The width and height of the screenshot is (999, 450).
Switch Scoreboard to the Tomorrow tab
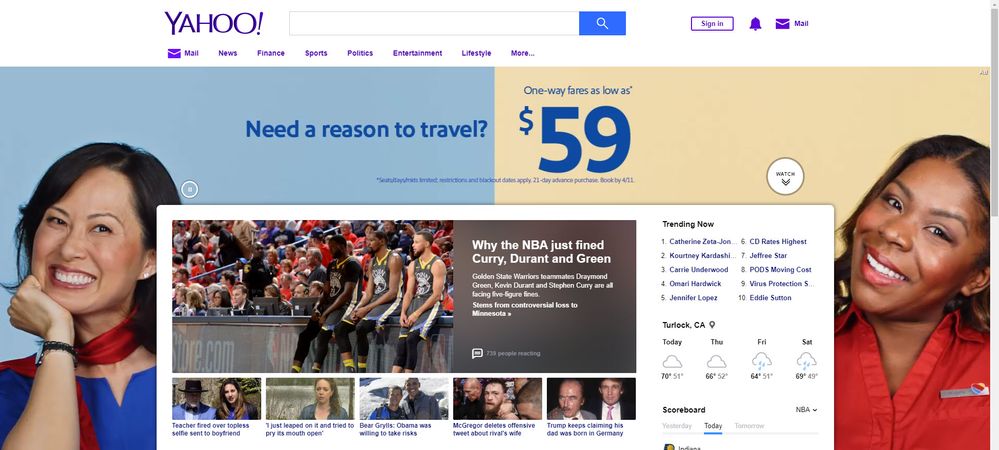pyautogui.click(x=749, y=426)
